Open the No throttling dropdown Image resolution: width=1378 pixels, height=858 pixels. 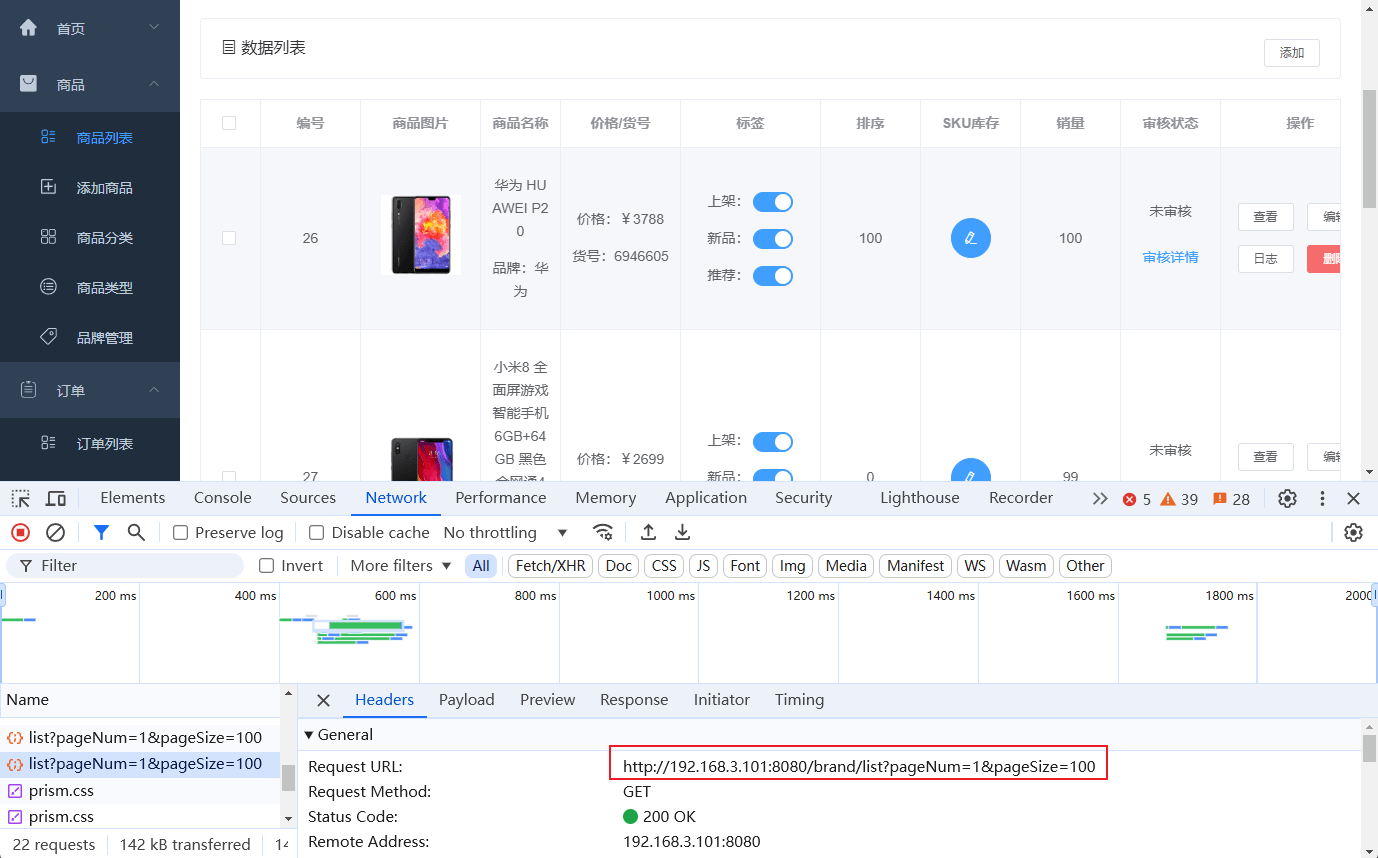(505, 533)
